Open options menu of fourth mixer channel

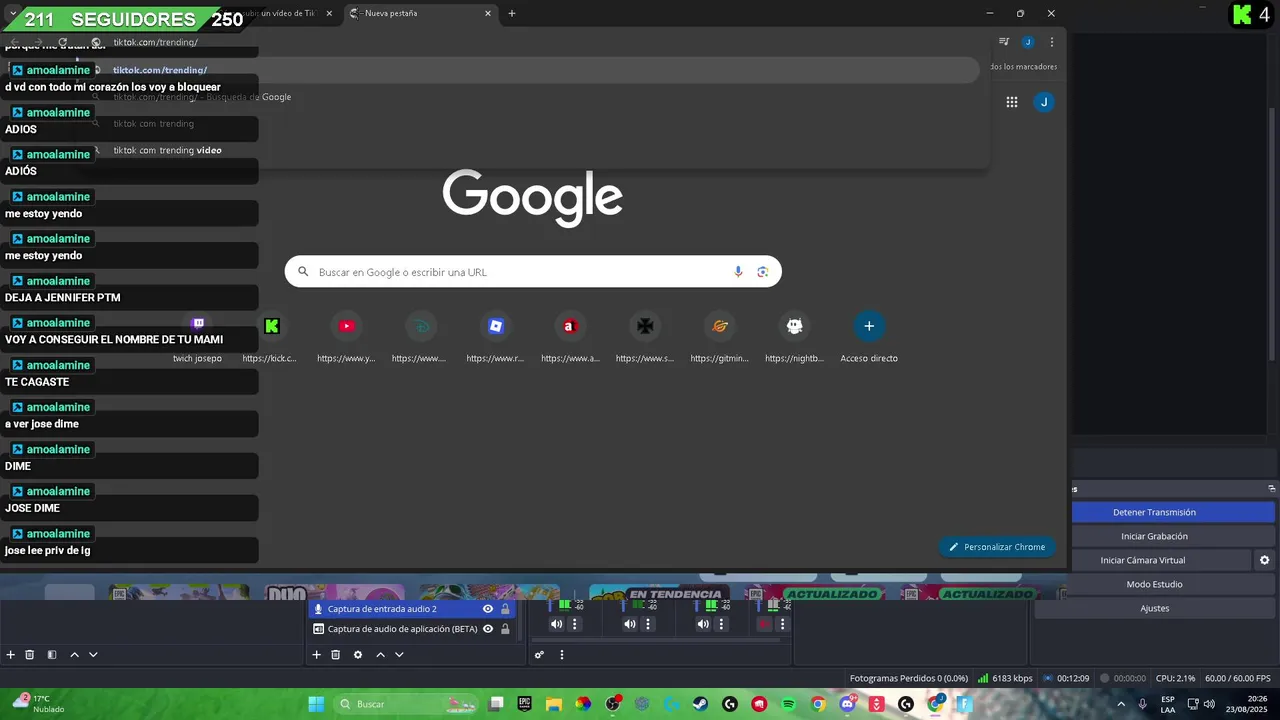782,624
